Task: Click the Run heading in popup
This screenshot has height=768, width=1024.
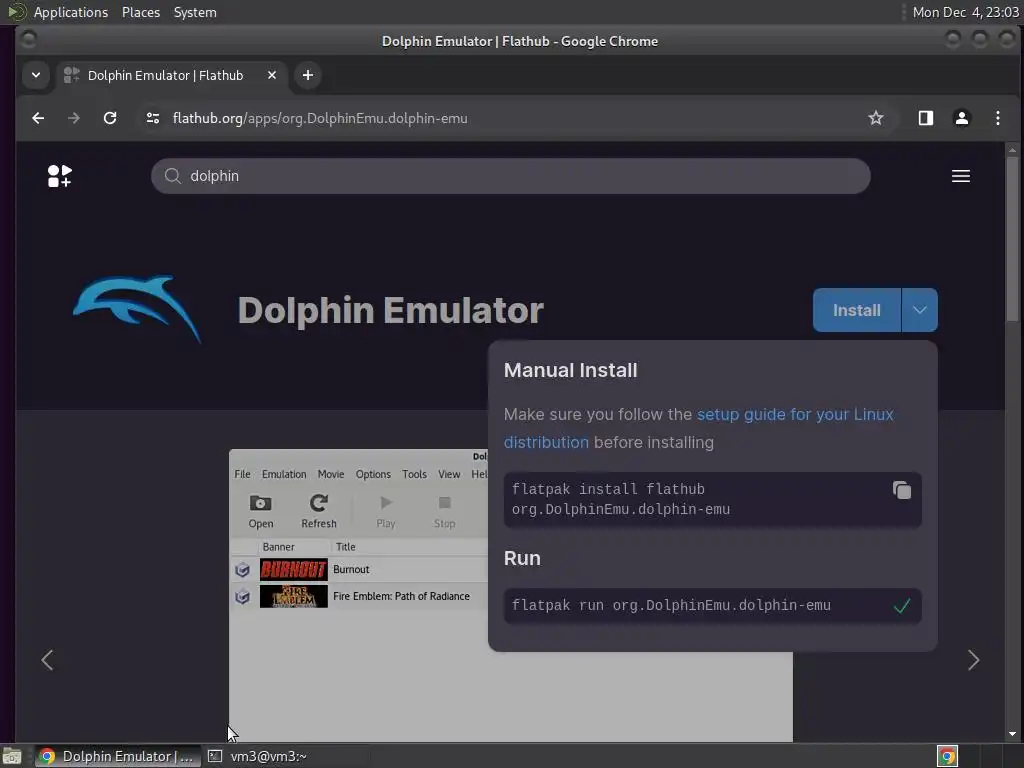Action: tap(522, 558)
